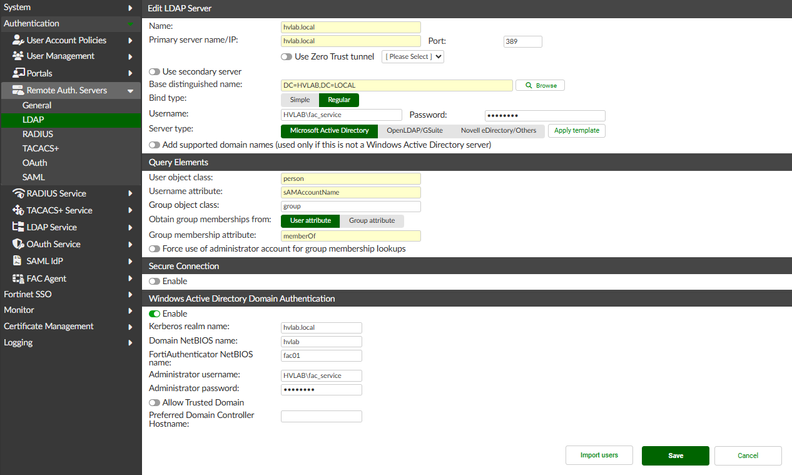The image size is (792, 475).
Task: Click the Base distinguished name field
Action: pos(397,85)
